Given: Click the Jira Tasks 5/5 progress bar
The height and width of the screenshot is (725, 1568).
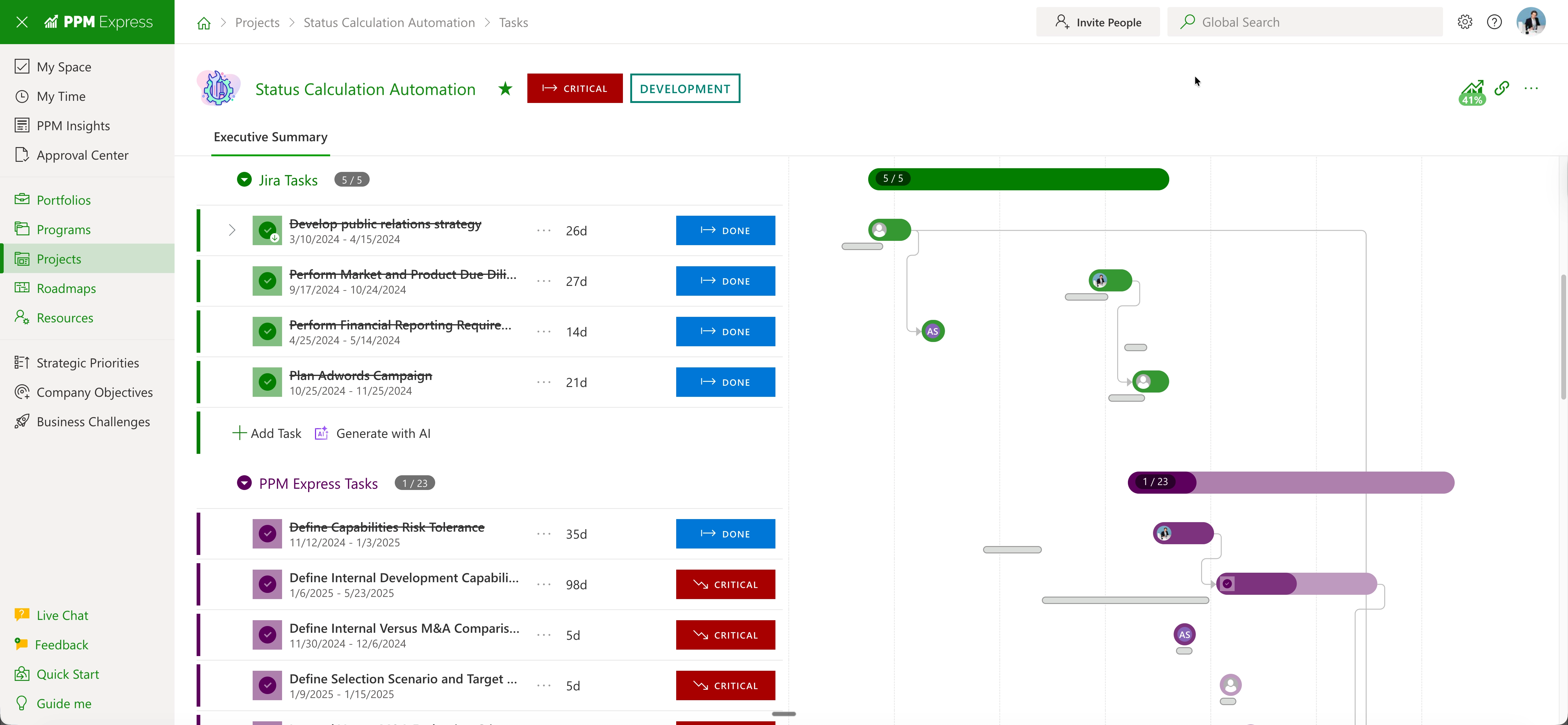Looking at the screenshot, I should point(1018,179).
